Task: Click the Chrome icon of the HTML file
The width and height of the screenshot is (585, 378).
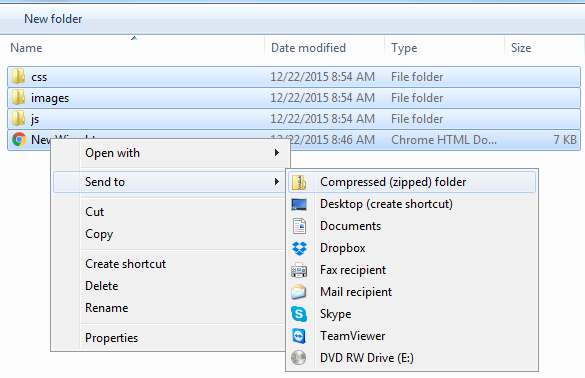Action: point(19,140)
